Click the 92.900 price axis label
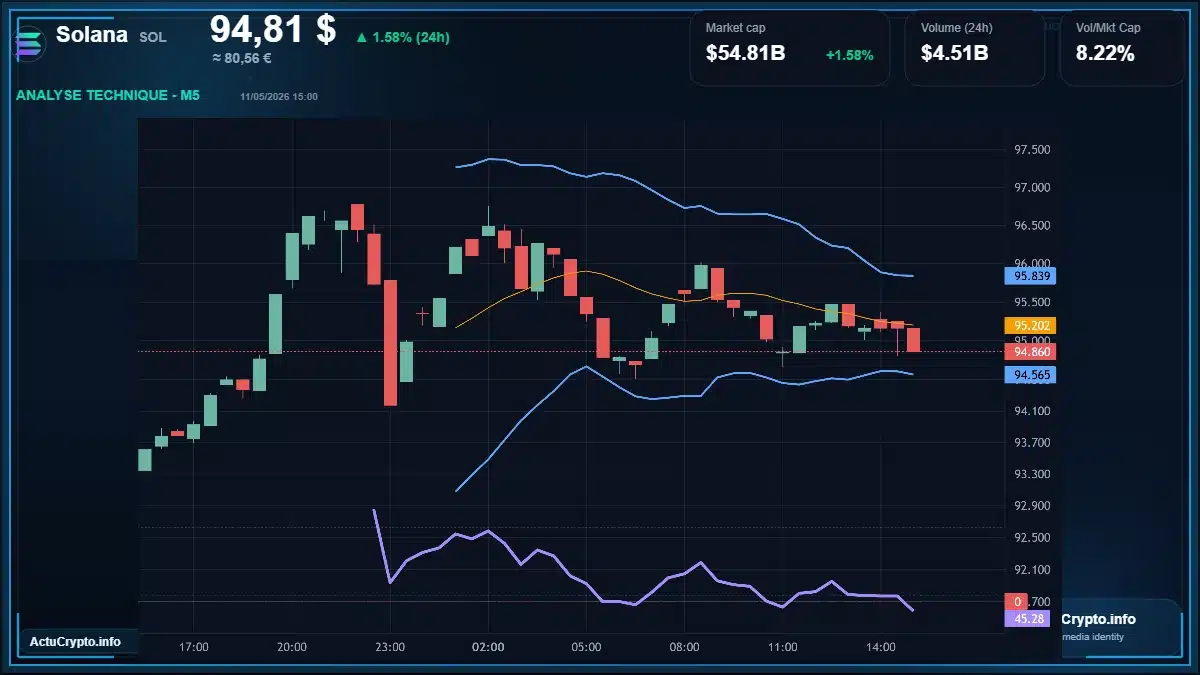Viewport: 1200px width, 675px height. (x=1032, y=506)
